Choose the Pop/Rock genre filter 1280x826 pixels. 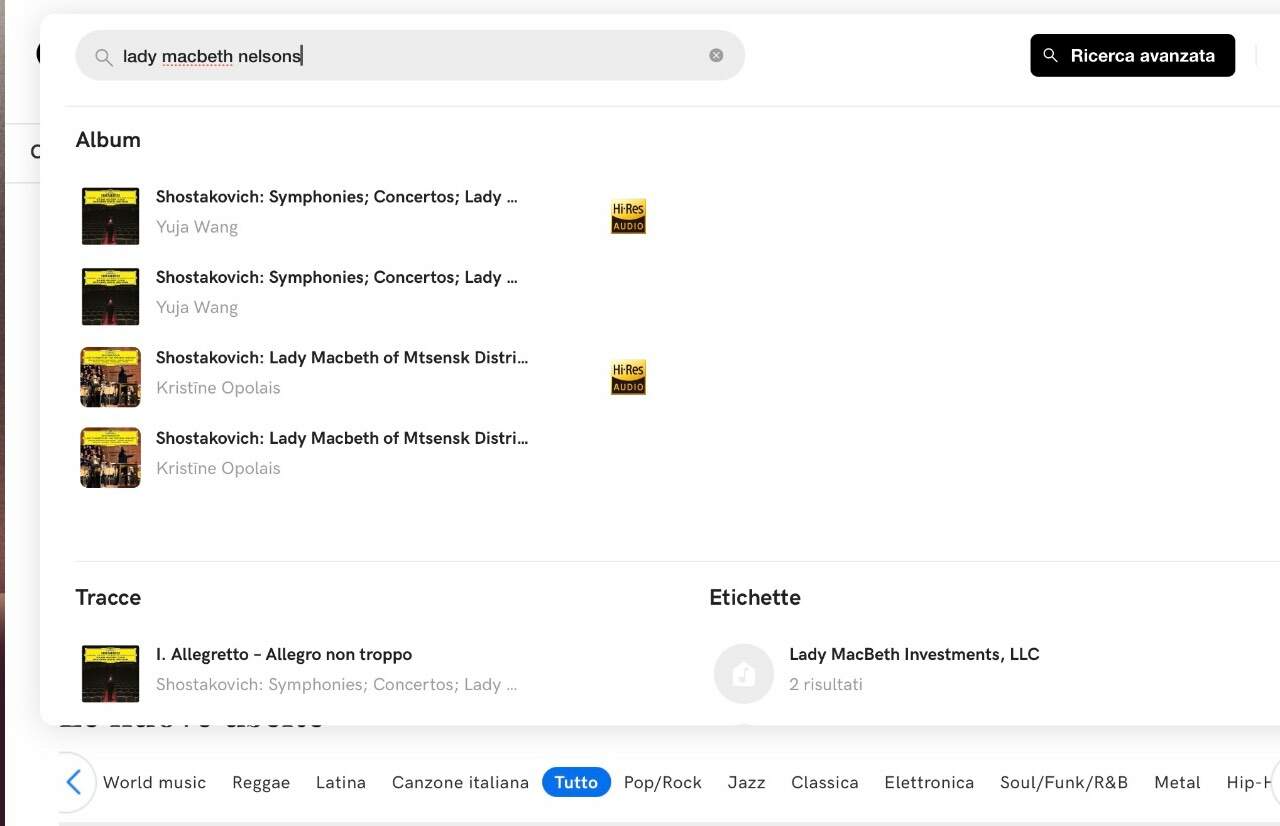pyautogui.click(x=662, y=782)
